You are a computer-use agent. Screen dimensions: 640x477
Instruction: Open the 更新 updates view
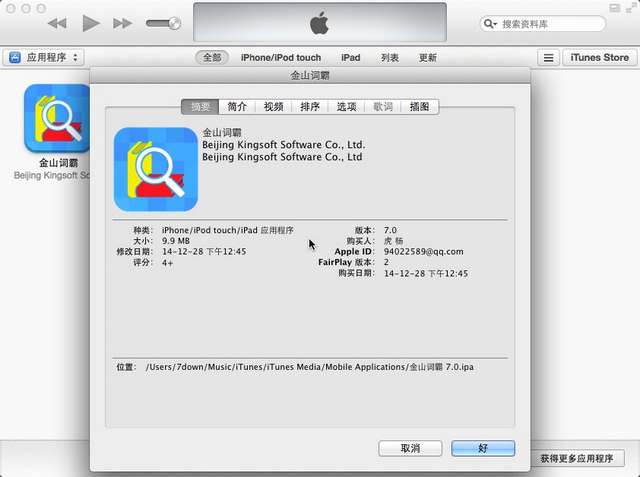pyautogui.click(x=427, y=58)
